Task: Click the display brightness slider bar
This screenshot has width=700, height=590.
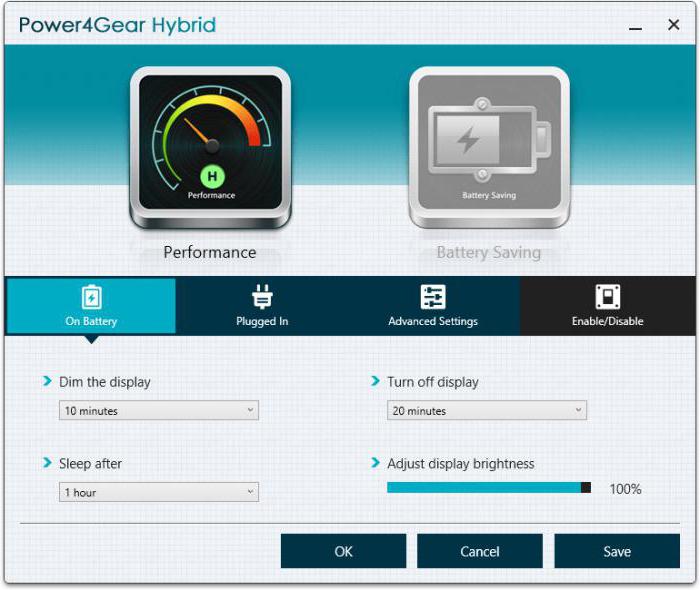Action: 489,488
